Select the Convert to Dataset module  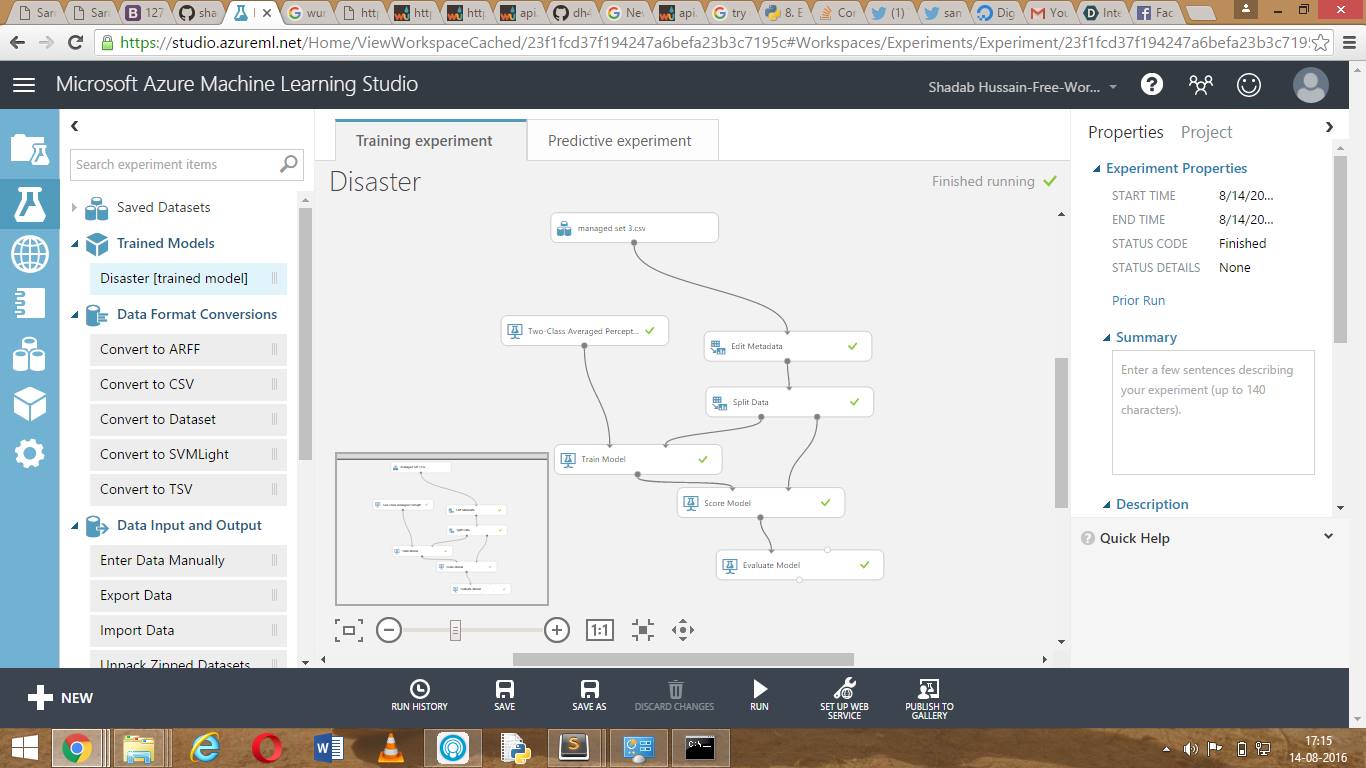point(188,419)
